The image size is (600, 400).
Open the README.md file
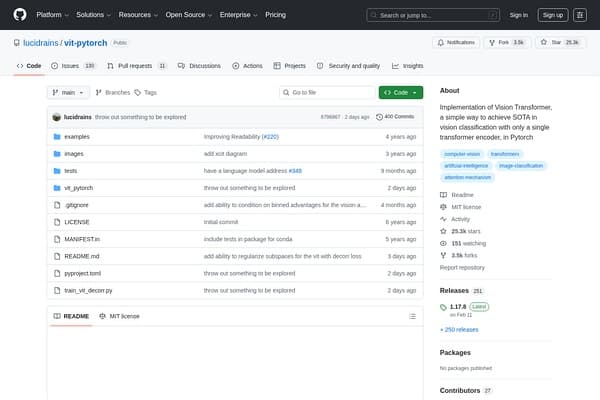click(x=82, y=256)
